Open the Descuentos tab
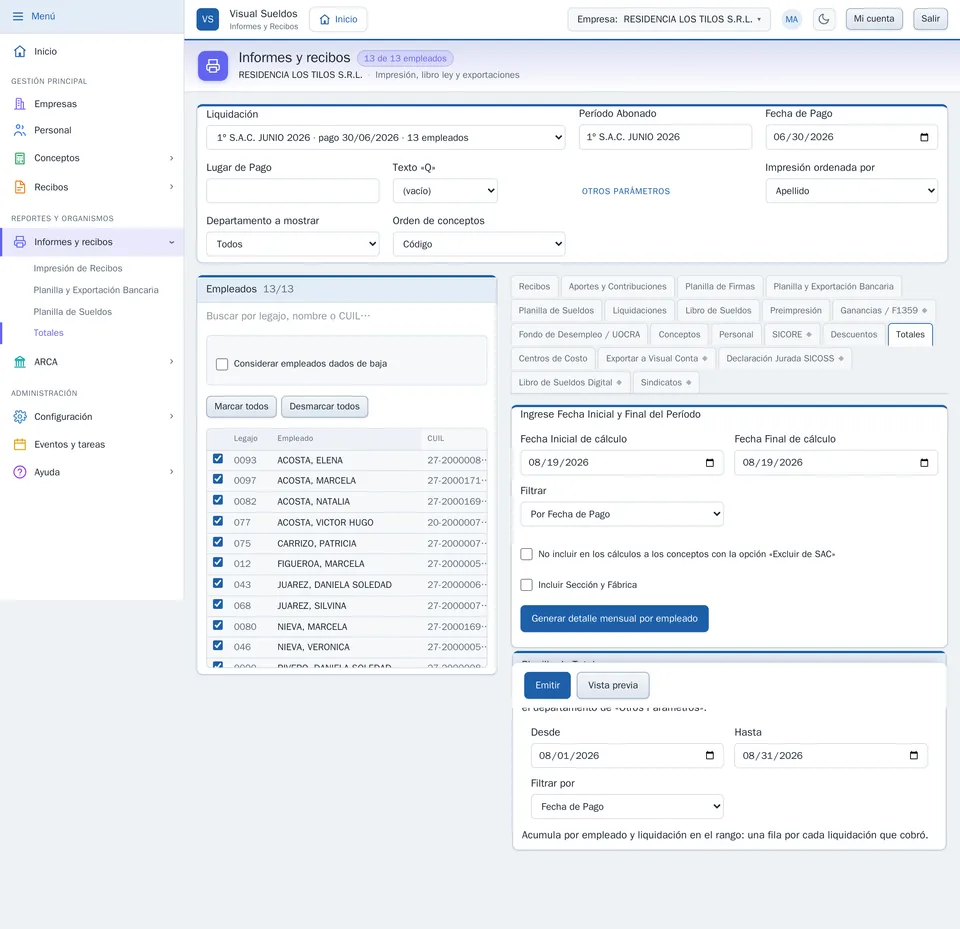 tap(853, 334)
